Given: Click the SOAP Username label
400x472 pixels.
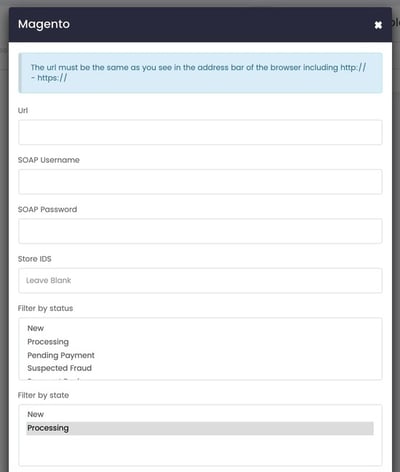Looking at the screenshot, I should [x=49, y=160].
